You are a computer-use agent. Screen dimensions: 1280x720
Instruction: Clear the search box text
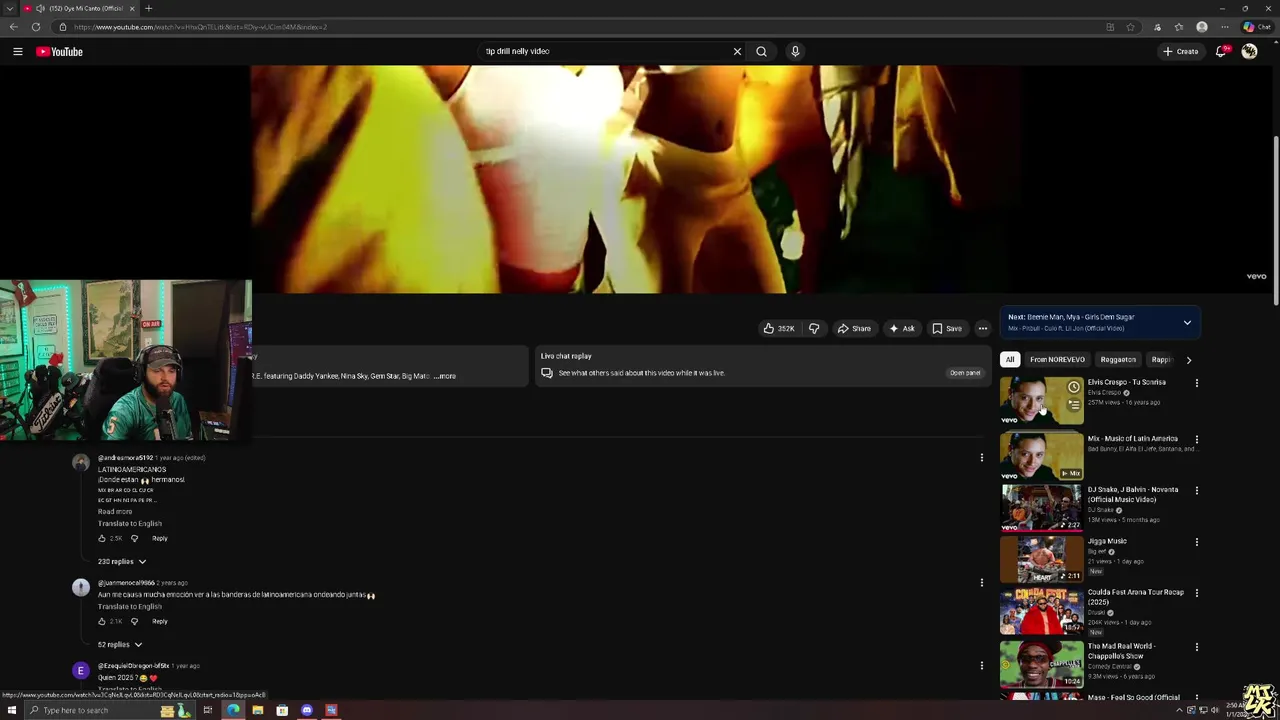pyautogui.click(x=737, y=51)
